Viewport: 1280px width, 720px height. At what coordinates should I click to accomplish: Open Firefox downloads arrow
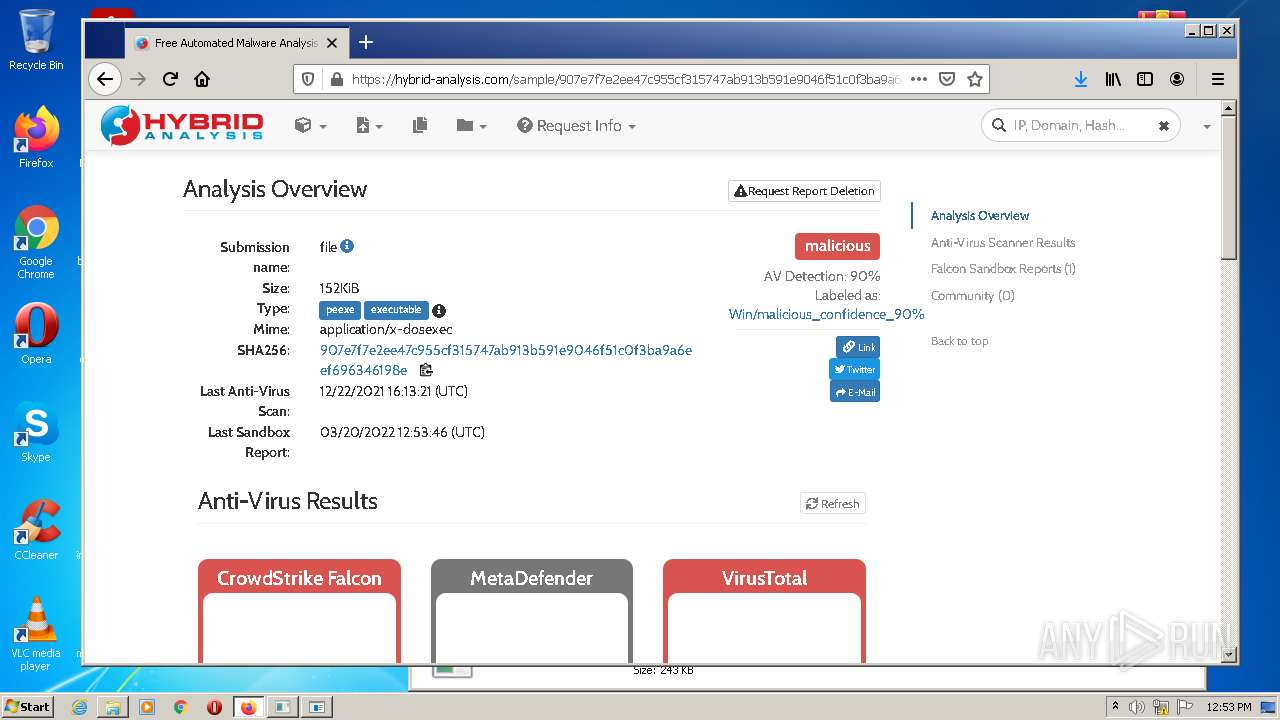tap(1080, 79)
